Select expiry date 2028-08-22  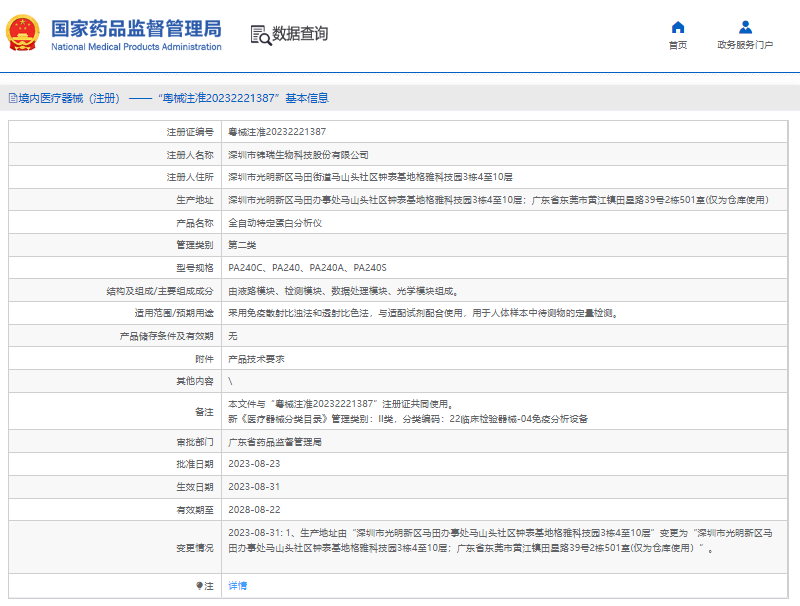(254, 510)
